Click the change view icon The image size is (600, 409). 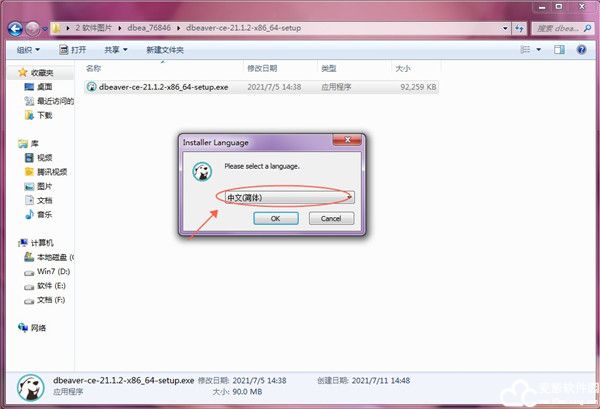point(525,50)
